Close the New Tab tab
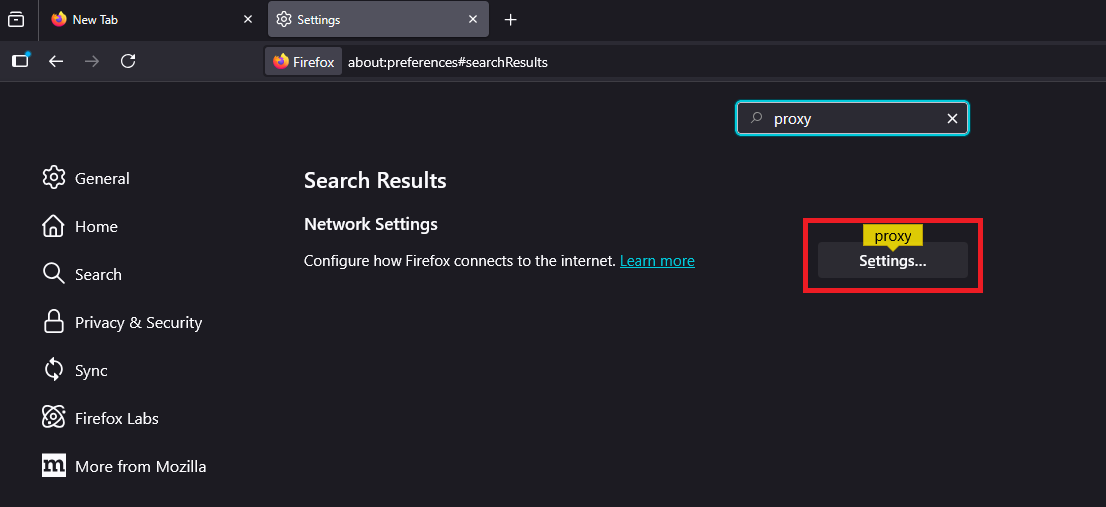The image size is (1106, 507). [x=248, y=20]
